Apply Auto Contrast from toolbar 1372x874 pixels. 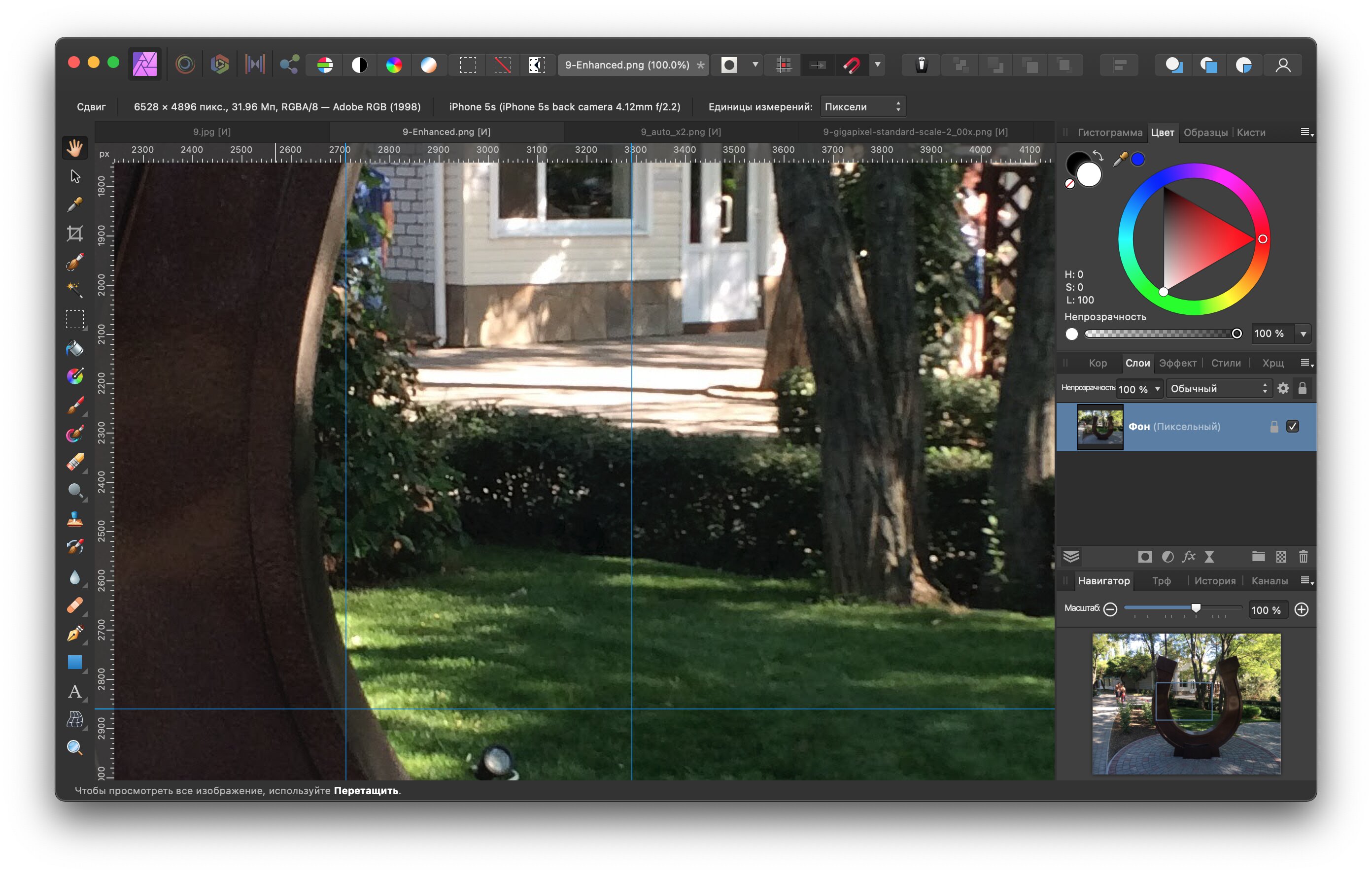click(360, 65)
